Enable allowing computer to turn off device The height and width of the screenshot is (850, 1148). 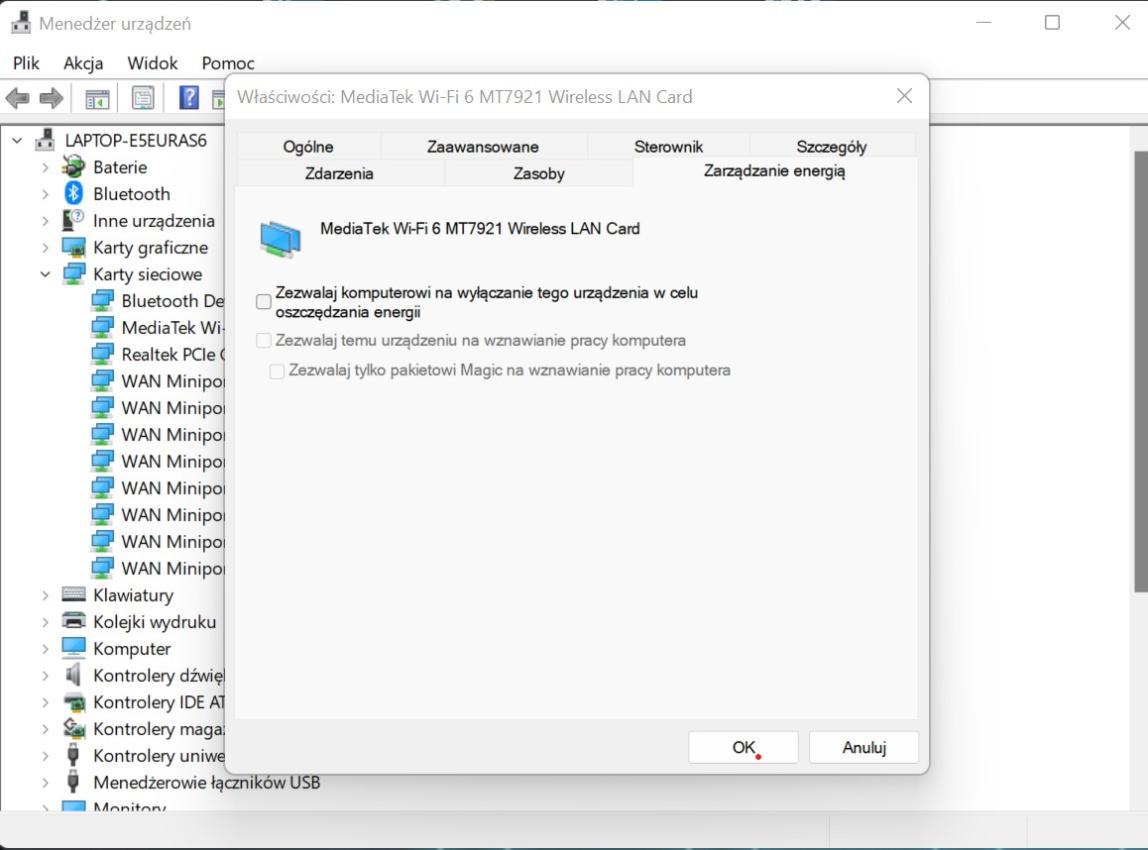click(x=264, y=302)
